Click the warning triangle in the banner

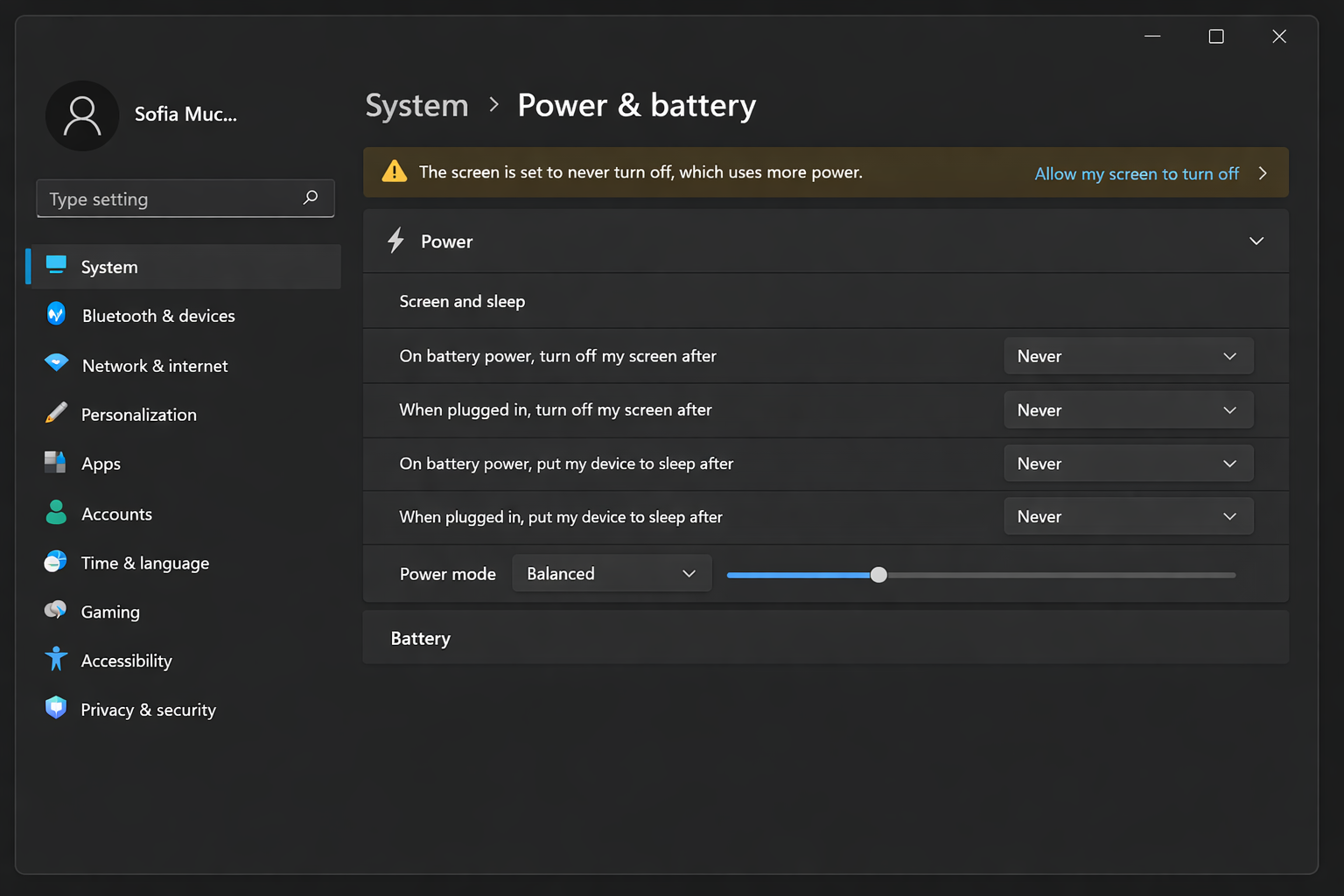(x=394, y=171)
